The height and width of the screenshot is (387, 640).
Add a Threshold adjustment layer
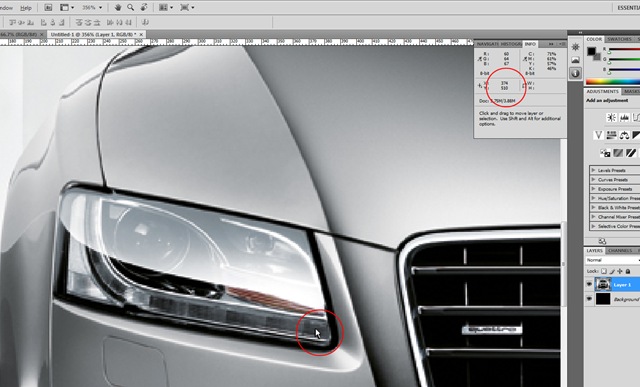(631, 153)
